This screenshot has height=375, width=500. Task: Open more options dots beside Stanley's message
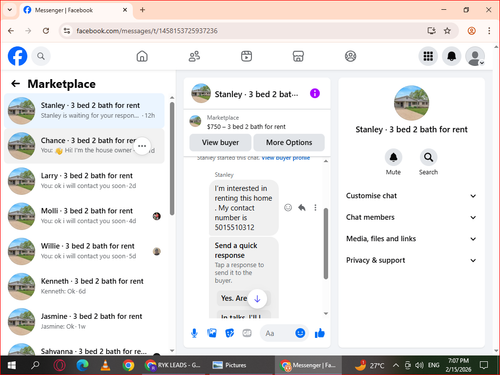tap(315, 208)
